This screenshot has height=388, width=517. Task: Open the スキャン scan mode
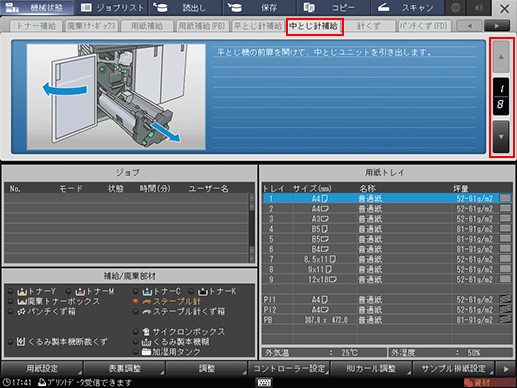pyautogui.click(x=408, y=7)
